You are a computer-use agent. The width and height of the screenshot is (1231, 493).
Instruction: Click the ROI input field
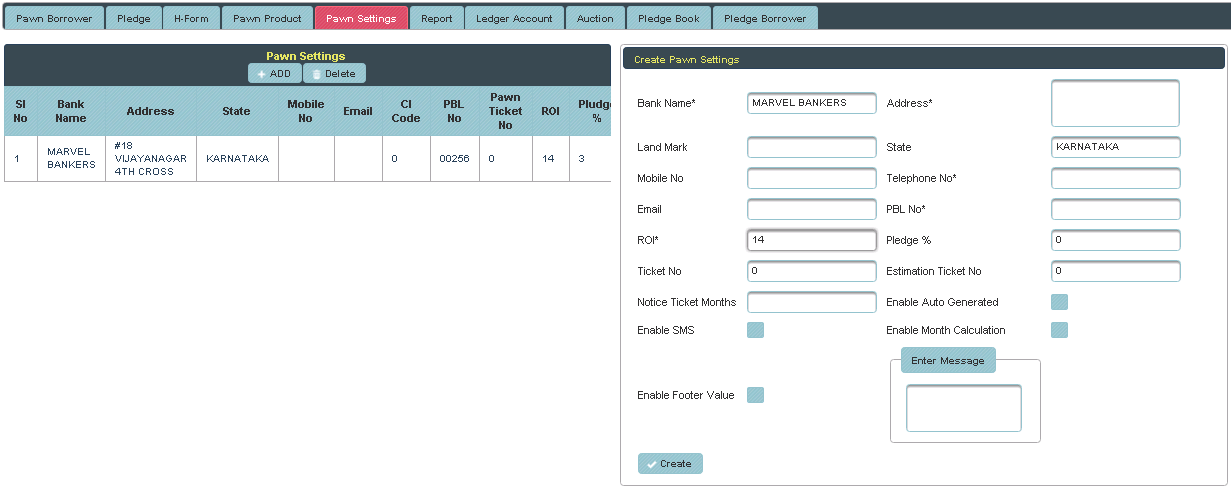point(811,240)
